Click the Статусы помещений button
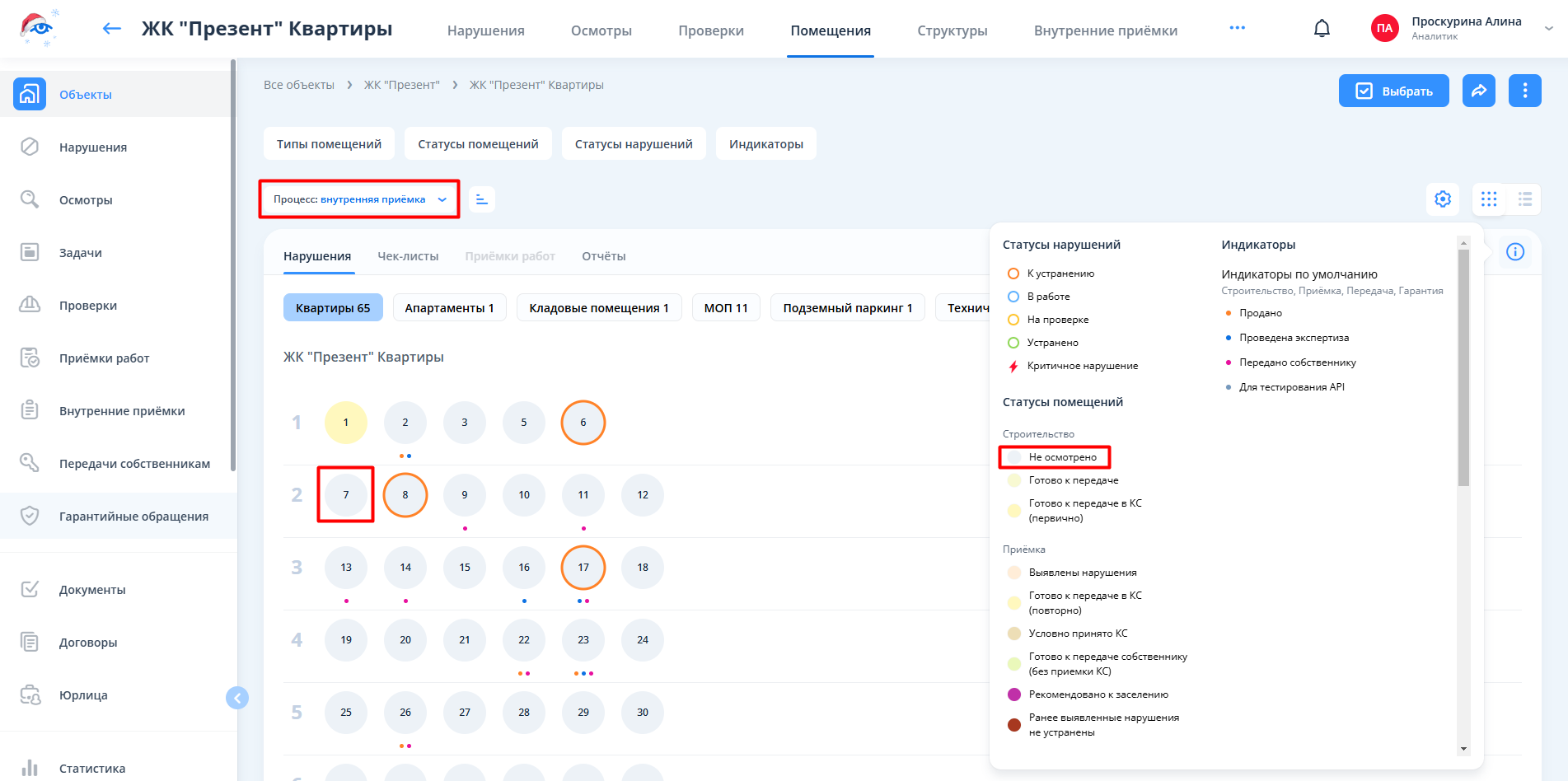This screenshot has width=1568, height=781. (x=478, y=144)
